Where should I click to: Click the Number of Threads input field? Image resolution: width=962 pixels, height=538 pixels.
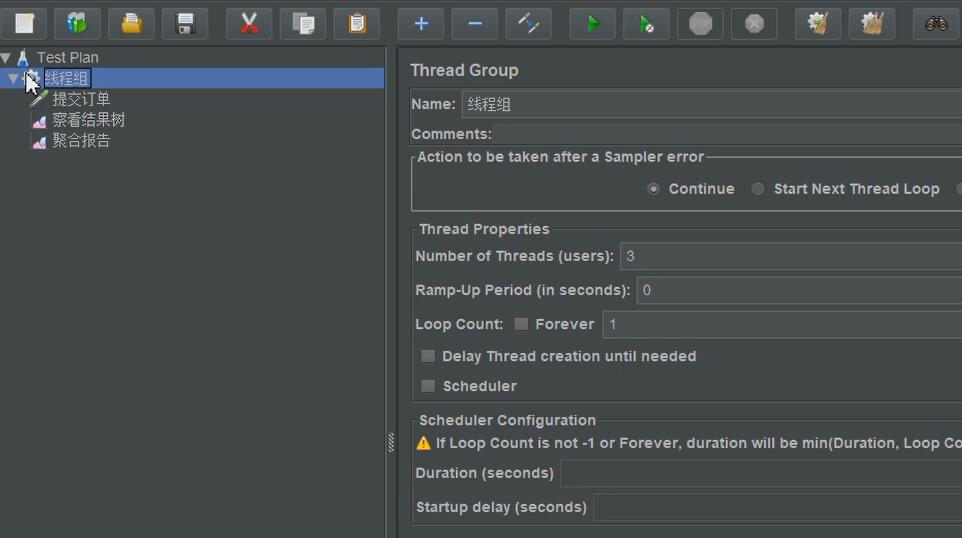point(790,256)
